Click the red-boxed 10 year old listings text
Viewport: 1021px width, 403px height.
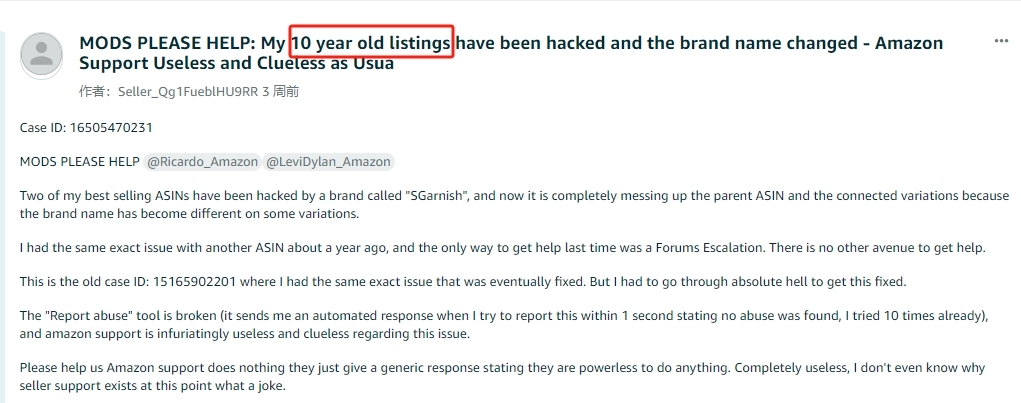click(x=372, y=43)
